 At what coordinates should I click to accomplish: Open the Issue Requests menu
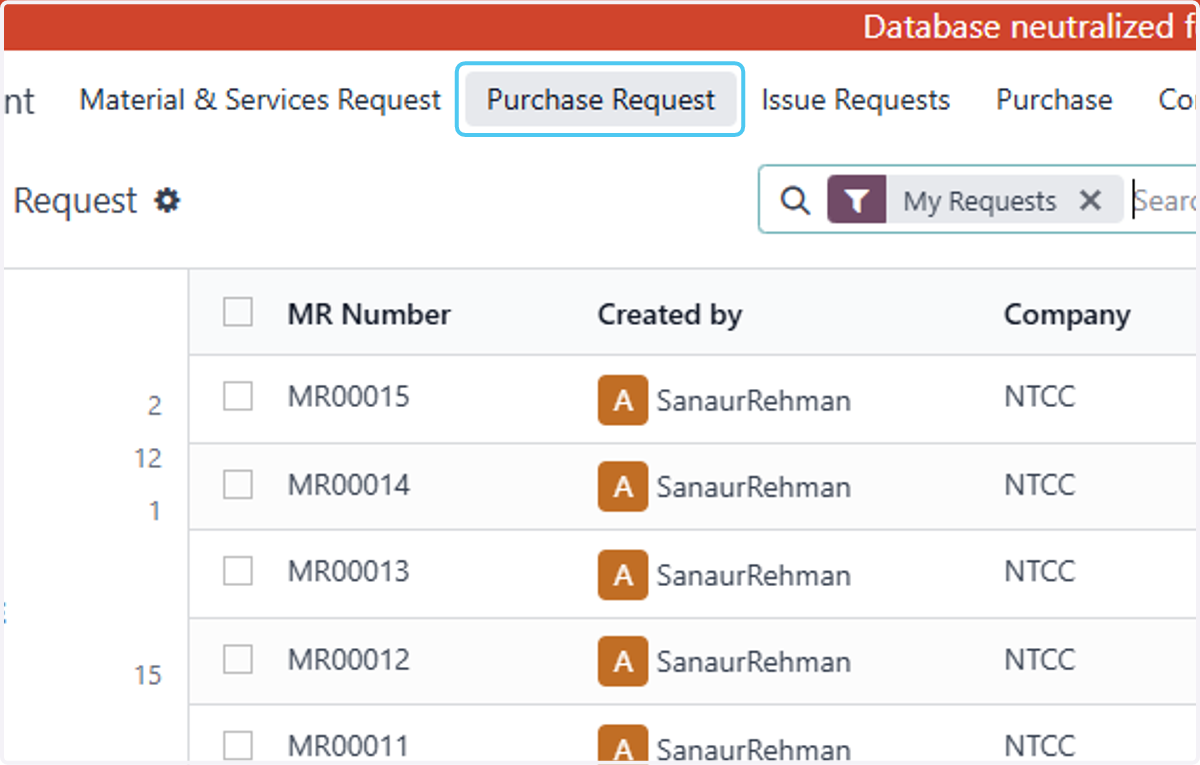[856, 100]
